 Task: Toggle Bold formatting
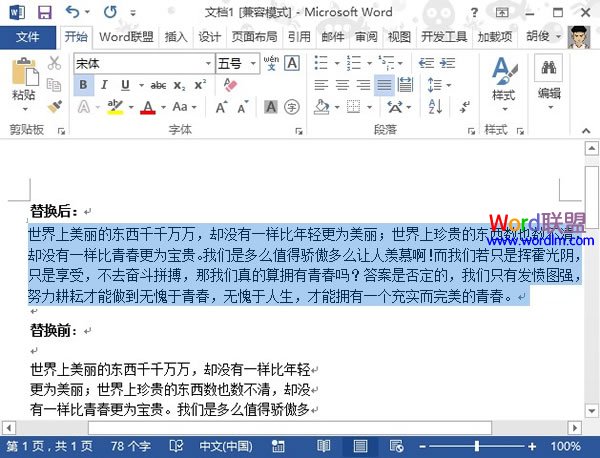84,85
